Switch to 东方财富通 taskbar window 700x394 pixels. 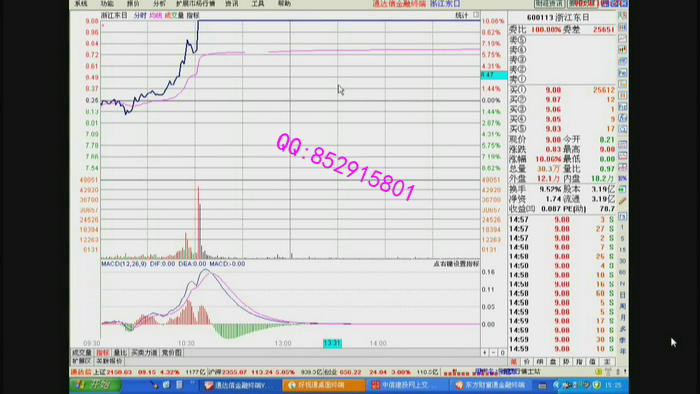tap(490, 385)
